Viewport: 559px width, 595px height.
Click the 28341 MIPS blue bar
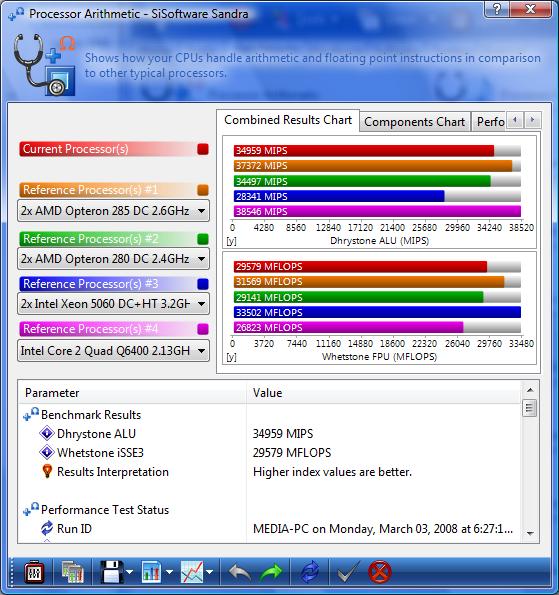(x=339, y=196)
